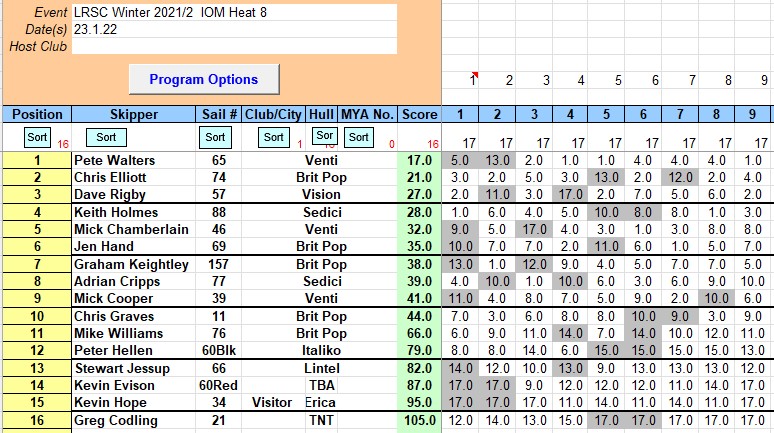774x433 pixels.
Task: Select Chris Elliott's Brit Pop hull cell
Action: pos(321,177)
